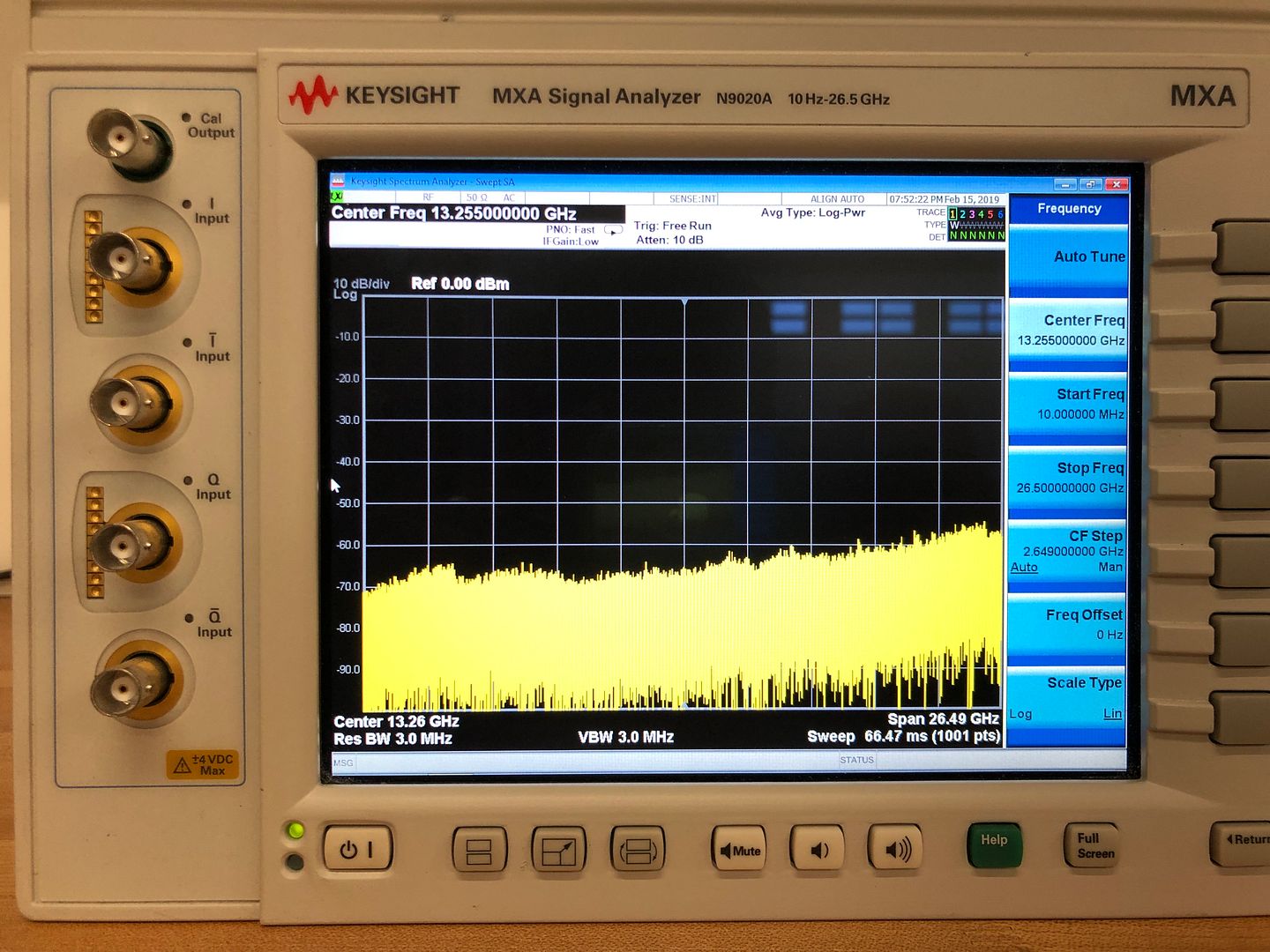Select trace number 4 in the trace indicator

[981, 213]
